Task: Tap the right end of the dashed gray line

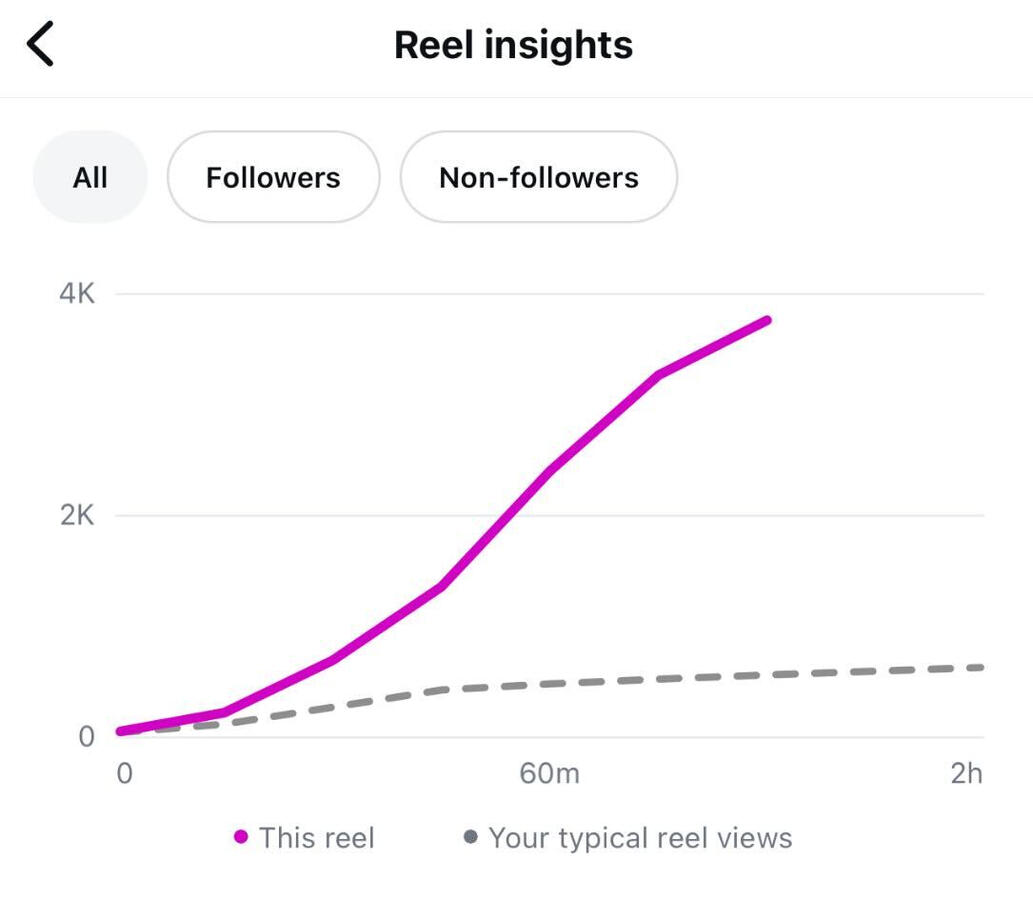Action: 982,667
